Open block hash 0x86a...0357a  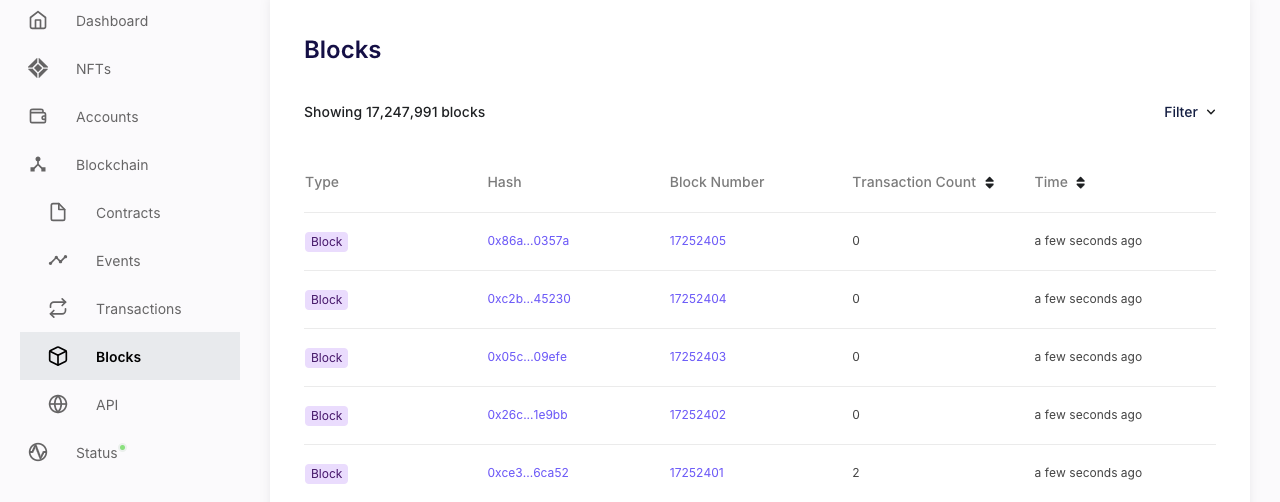pos(528,241)
